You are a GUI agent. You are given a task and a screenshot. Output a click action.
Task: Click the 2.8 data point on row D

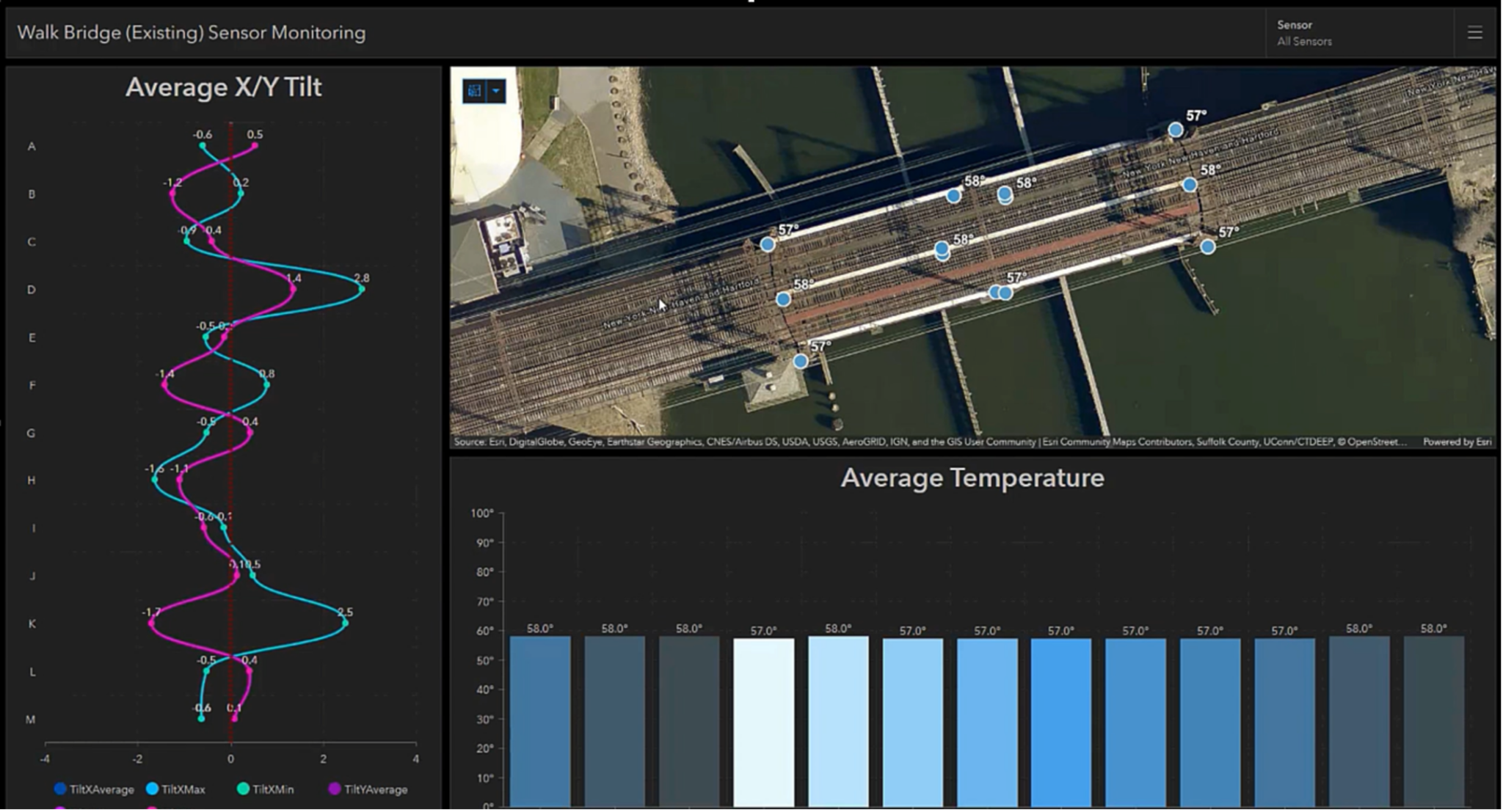361,289
